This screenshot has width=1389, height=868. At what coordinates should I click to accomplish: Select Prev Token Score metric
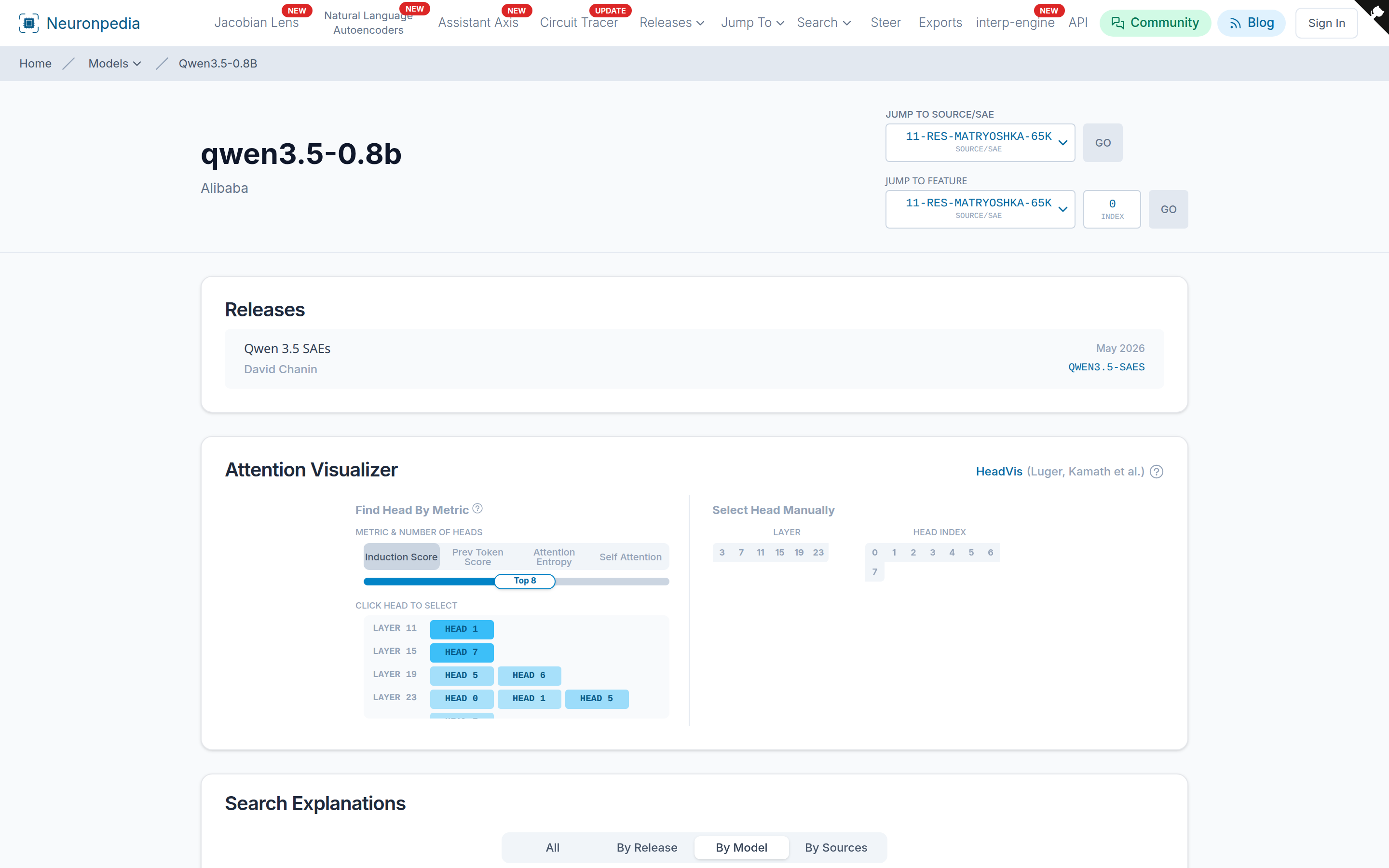click(x=477, y=557)
